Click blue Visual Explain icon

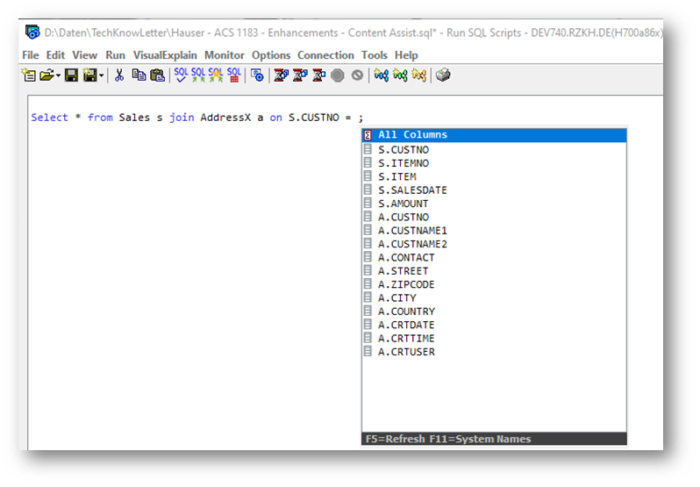coord(381,75)
